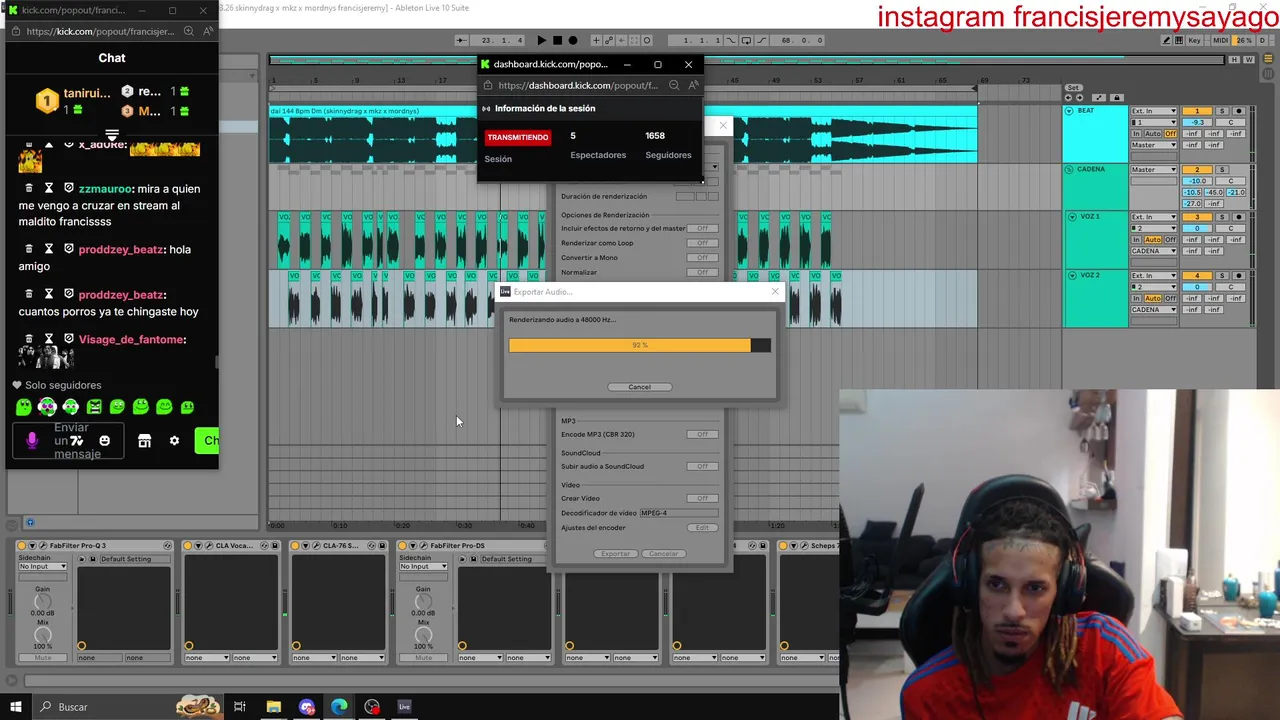Image resolution: width=1280 pixels, height=720 pixels.
Task: Open Microsoft Edge from taskbar
Action: point(339,707)
